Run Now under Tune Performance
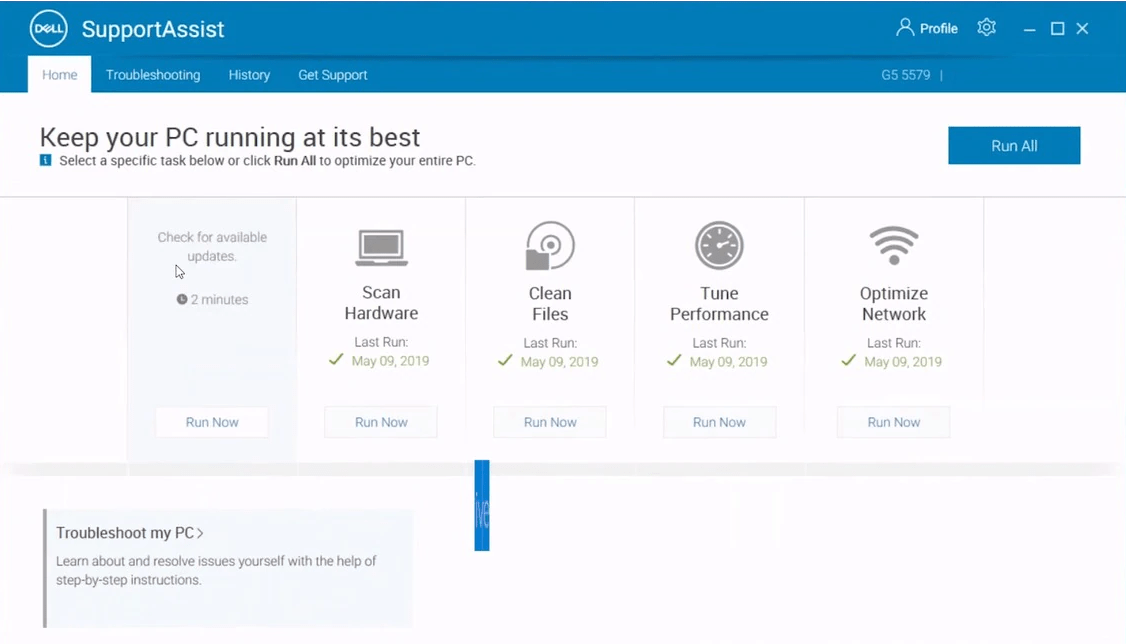 click(x=719, y=422)
